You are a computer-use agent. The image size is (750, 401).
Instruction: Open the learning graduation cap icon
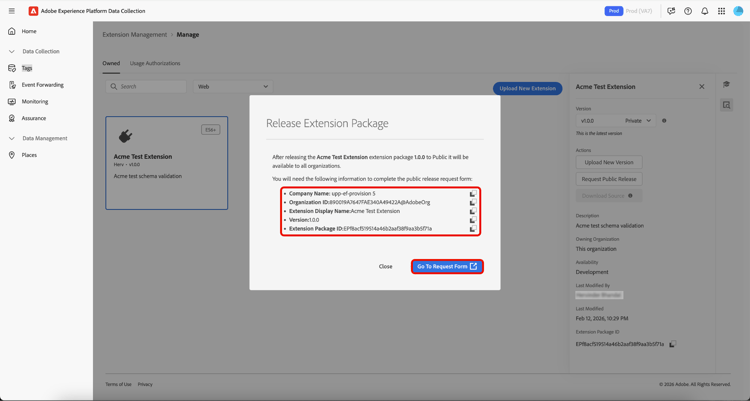[726, 85]
